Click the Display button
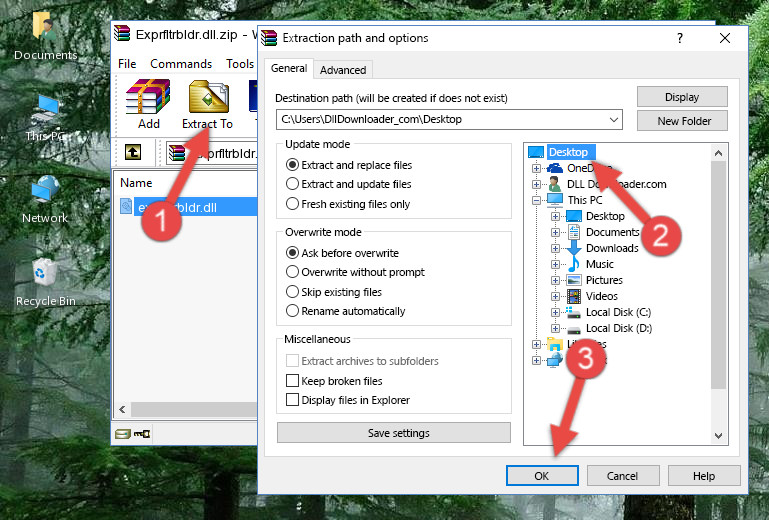This screenshot has height=520, width=769. tap(682, 97)
